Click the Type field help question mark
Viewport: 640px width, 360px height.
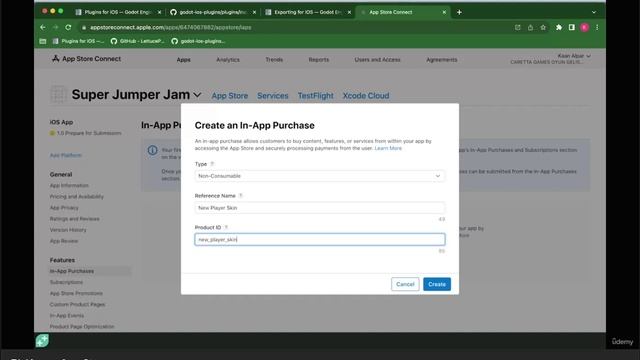pyautogui.click(x=212, y=164)
